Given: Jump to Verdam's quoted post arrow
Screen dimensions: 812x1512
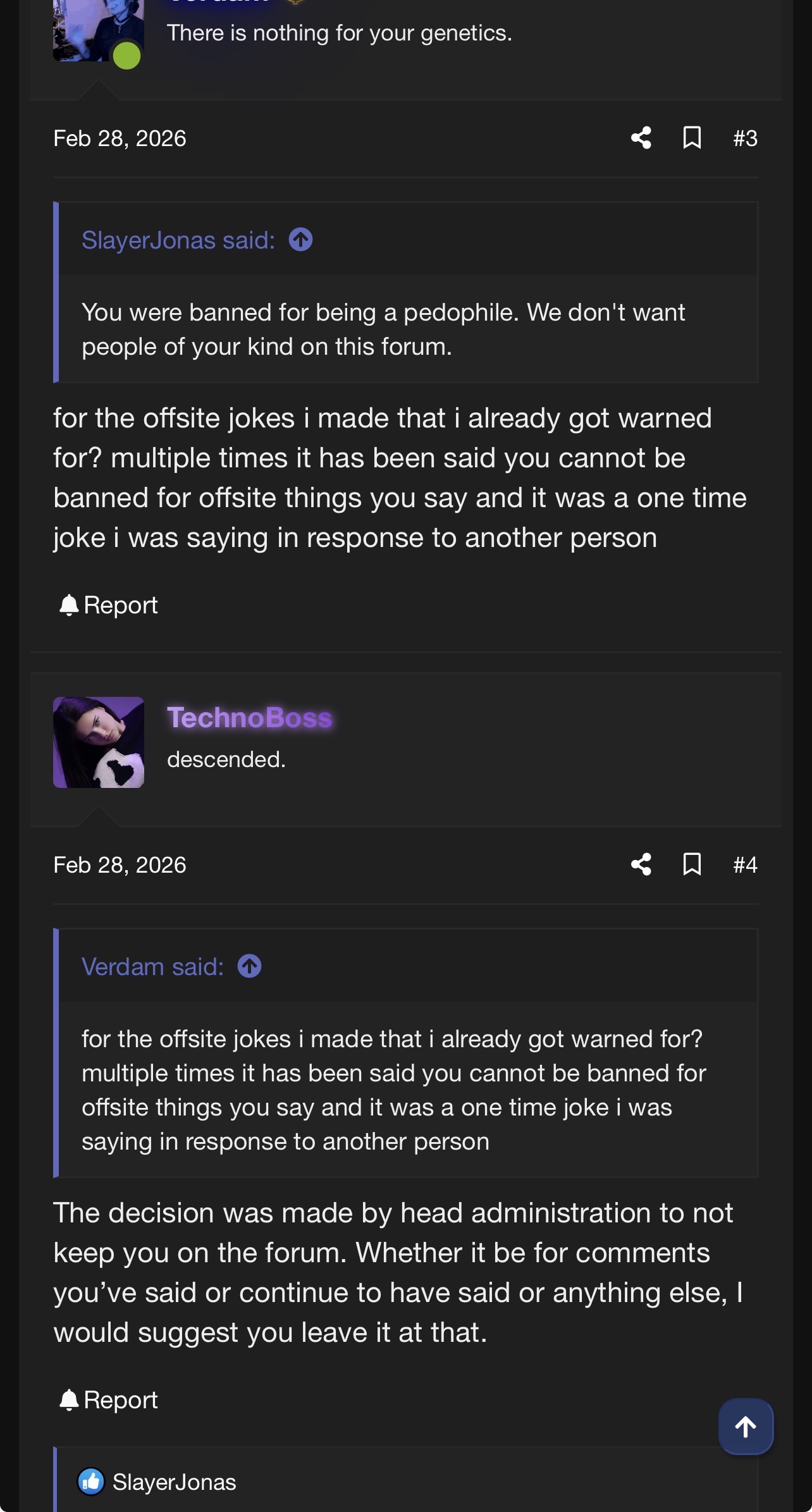Looking at the screenshot, I should (x=249, y=967).
